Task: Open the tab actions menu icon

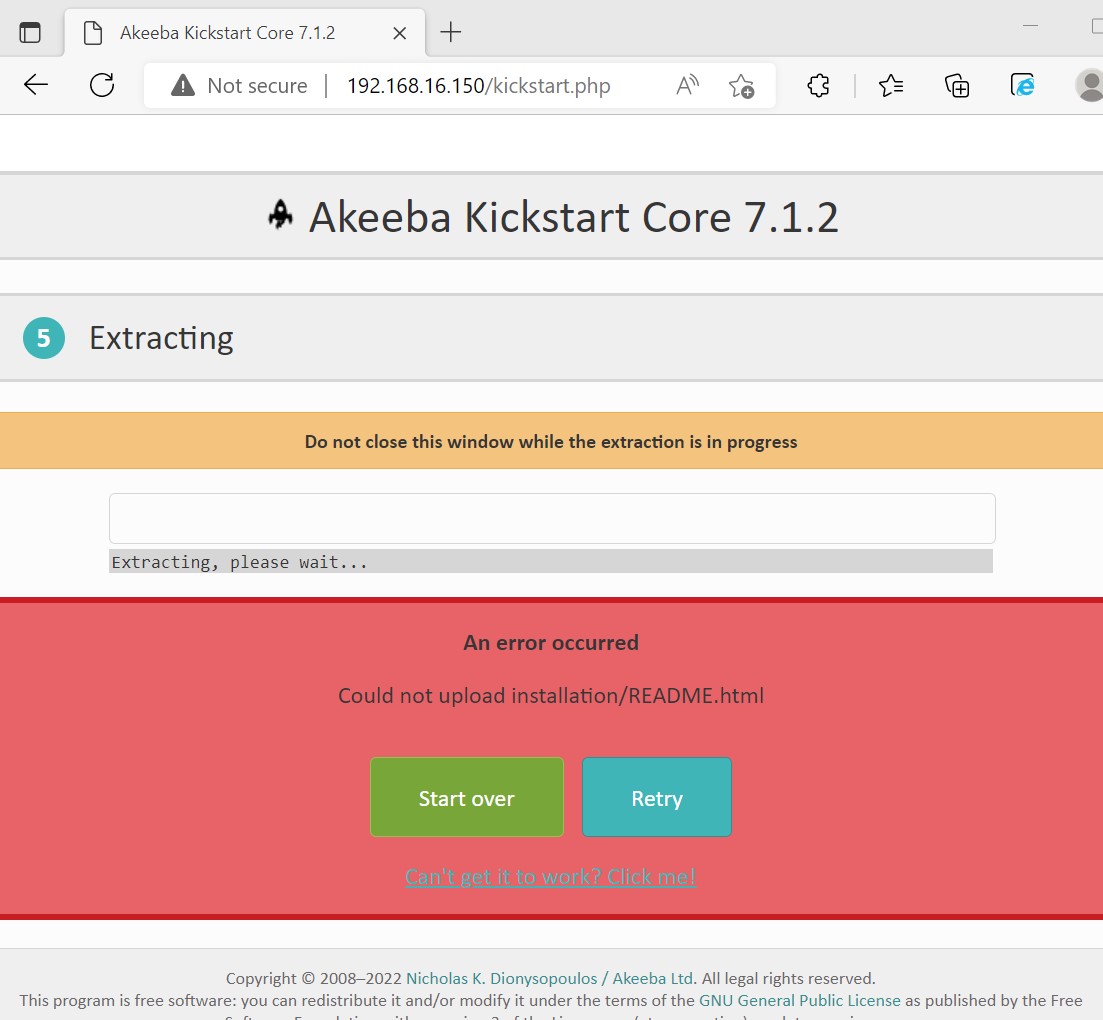Action: point(31,32)
